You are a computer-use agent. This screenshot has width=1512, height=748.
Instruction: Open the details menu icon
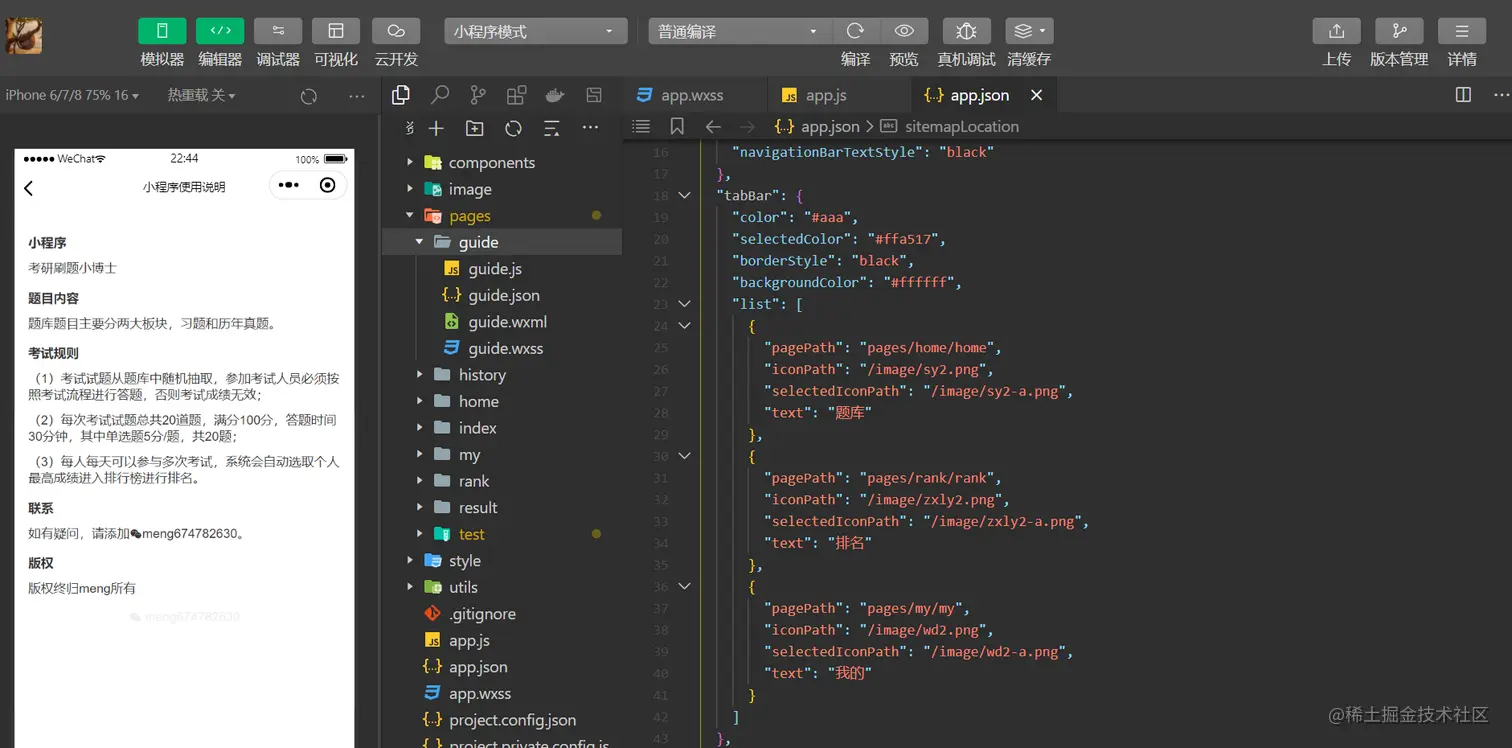[x=1462, y=31]
